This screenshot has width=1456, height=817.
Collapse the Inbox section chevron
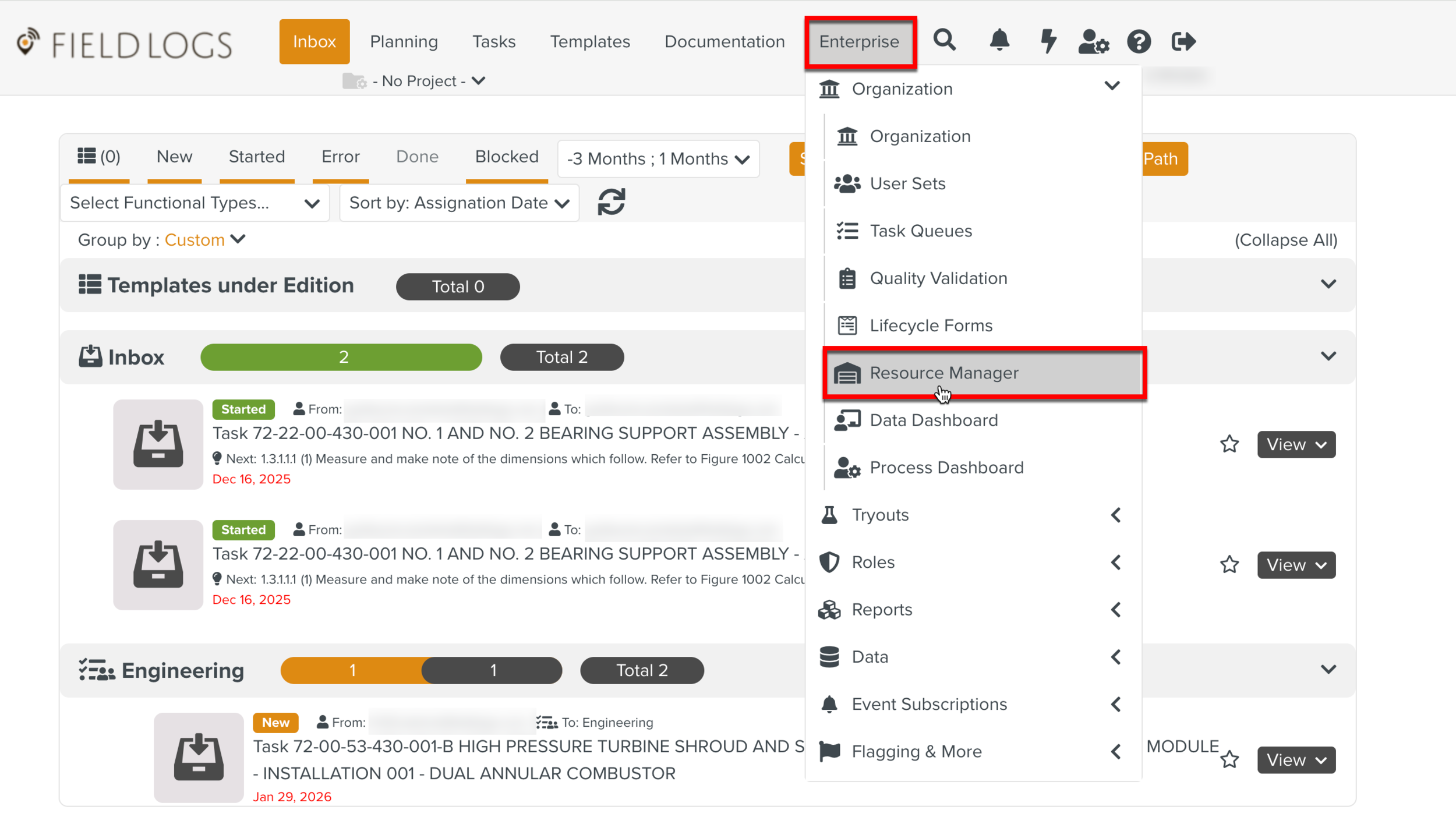(1328, 356)
